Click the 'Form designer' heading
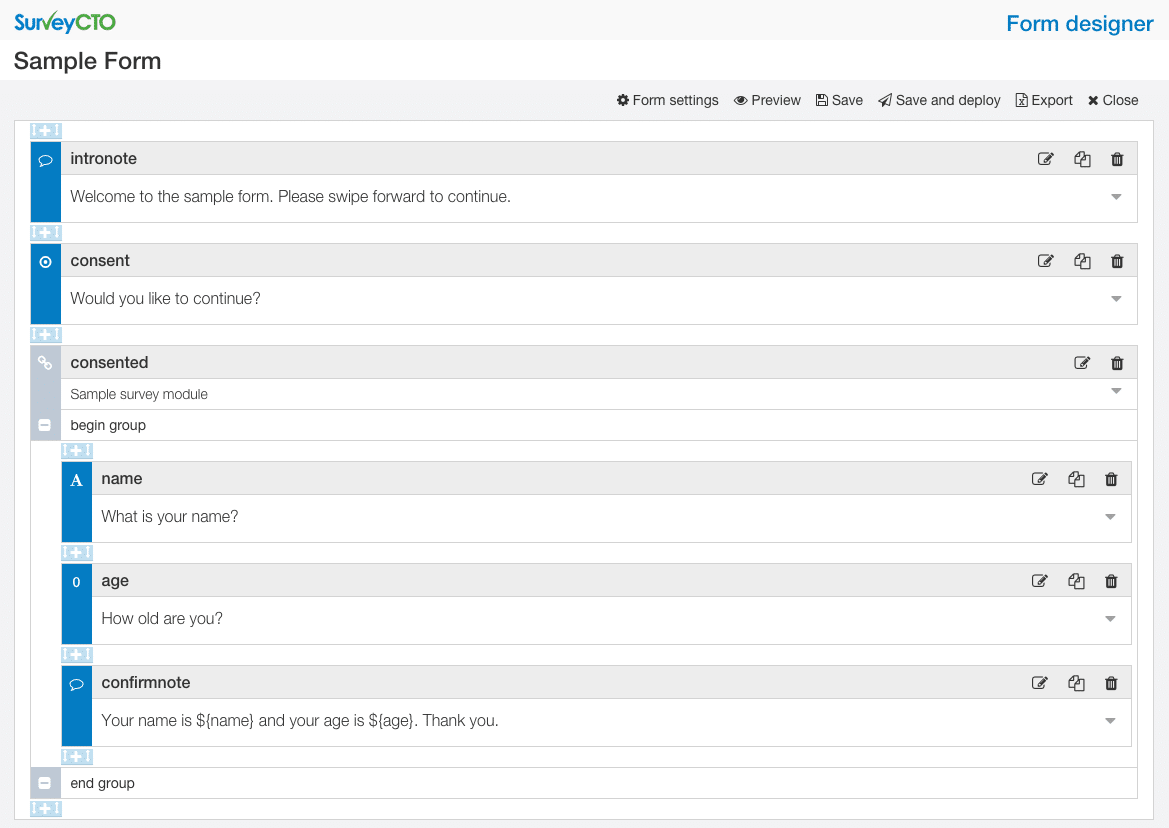 (1080, 24)
